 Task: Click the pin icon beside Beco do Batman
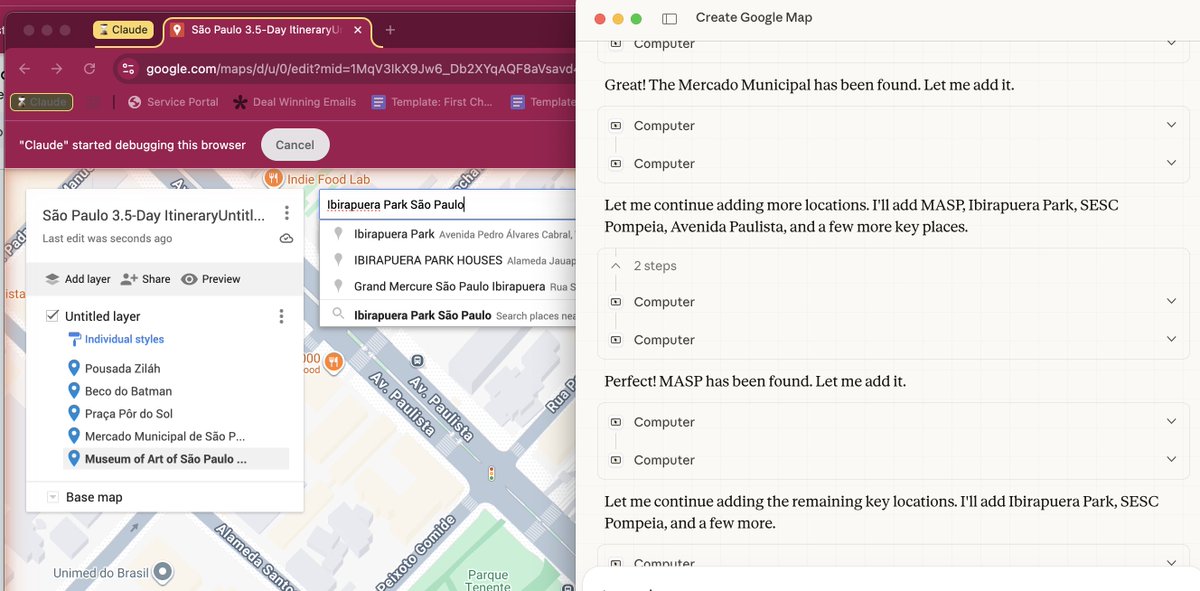(x=73, y=391)
